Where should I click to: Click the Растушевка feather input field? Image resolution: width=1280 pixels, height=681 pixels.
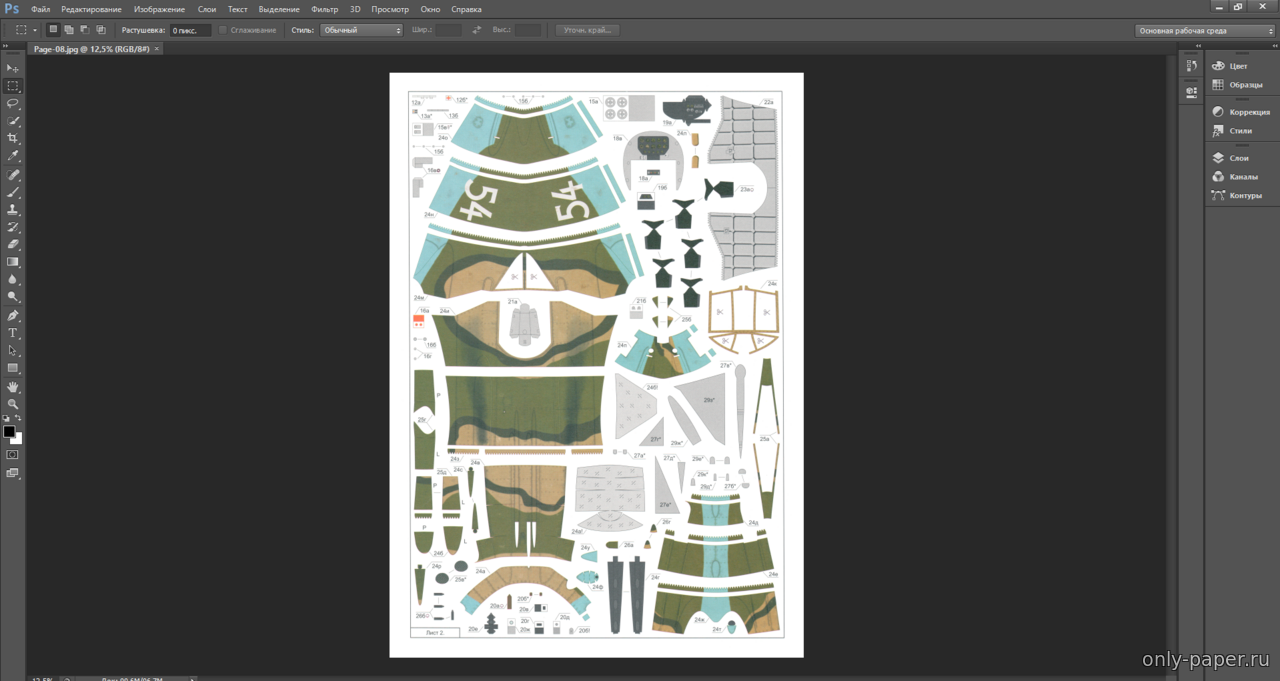(x=190, y=30)
